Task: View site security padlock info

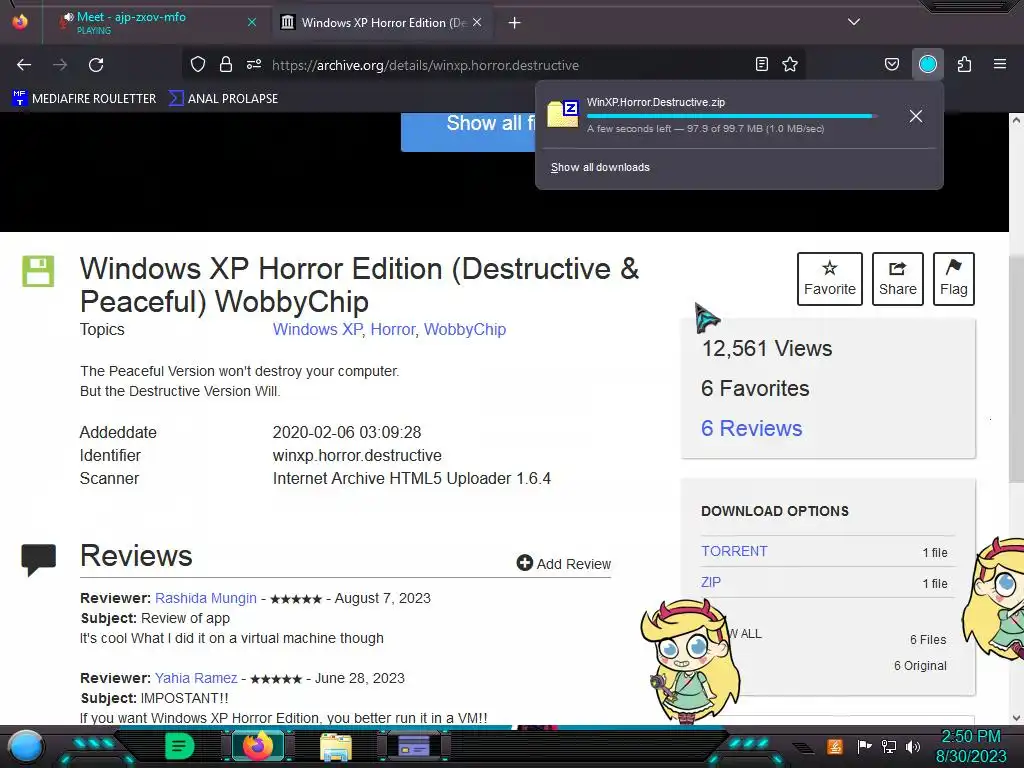Action: point(226,65)
